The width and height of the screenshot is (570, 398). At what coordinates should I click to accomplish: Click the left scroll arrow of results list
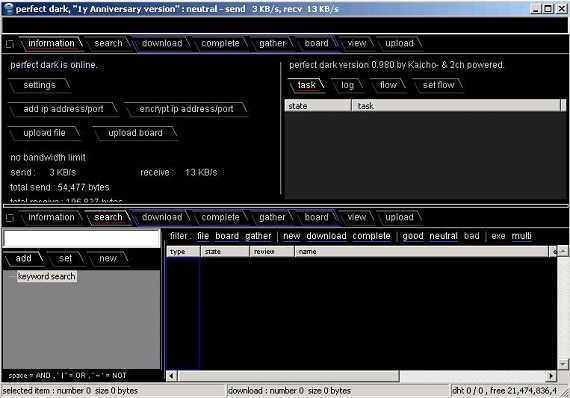click(171, 375)
